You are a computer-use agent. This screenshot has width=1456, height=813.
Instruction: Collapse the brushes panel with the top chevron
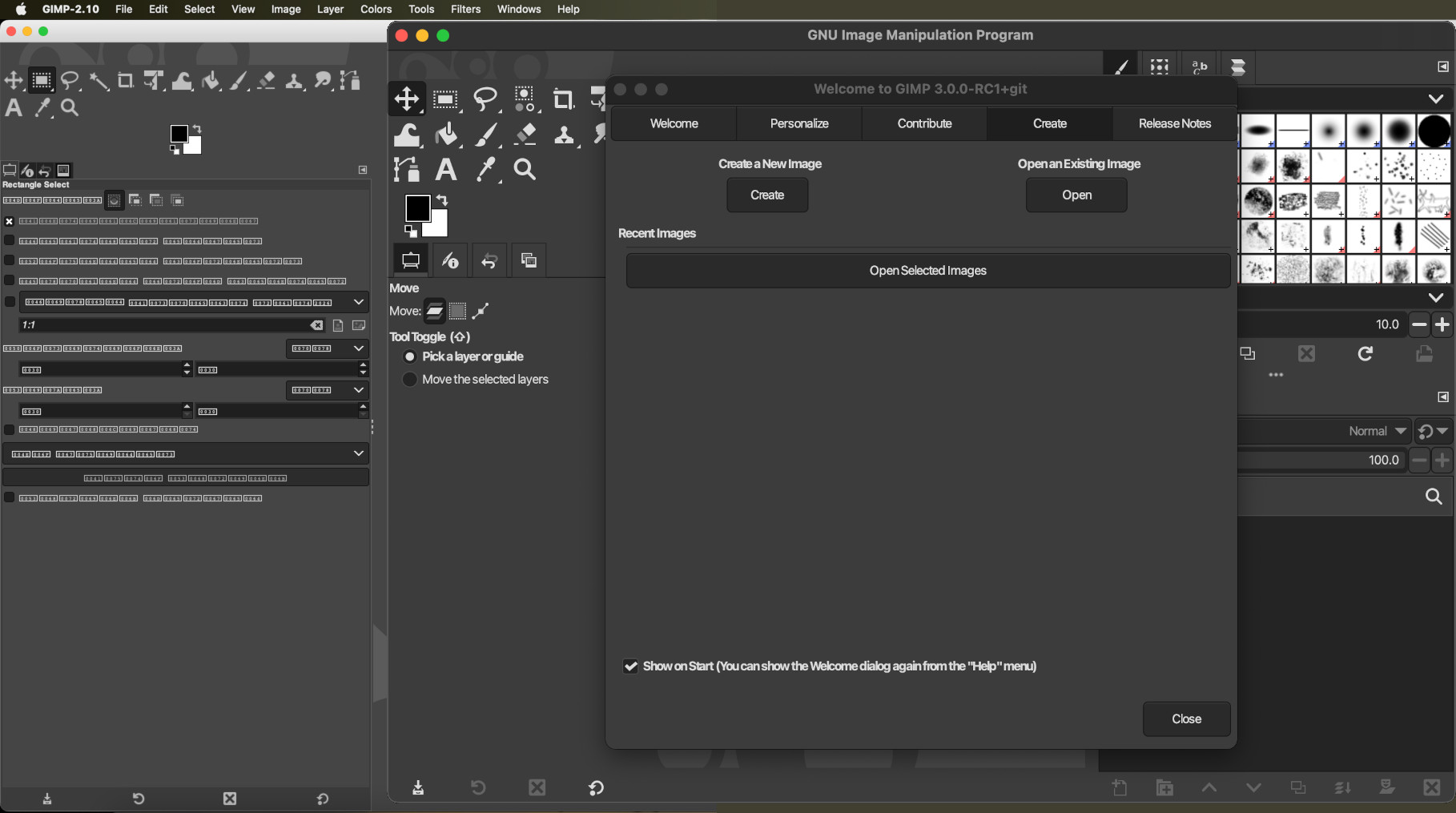pos(1436,99)
